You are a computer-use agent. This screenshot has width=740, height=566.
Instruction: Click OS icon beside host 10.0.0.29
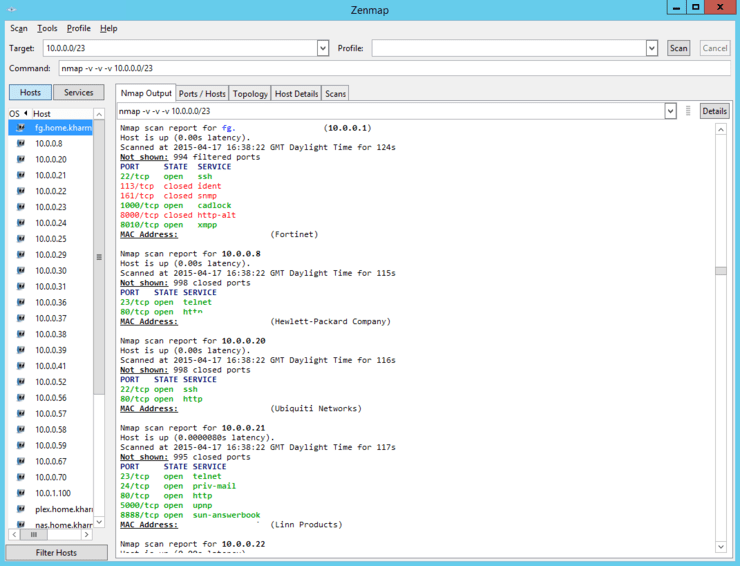click(21, 254)
